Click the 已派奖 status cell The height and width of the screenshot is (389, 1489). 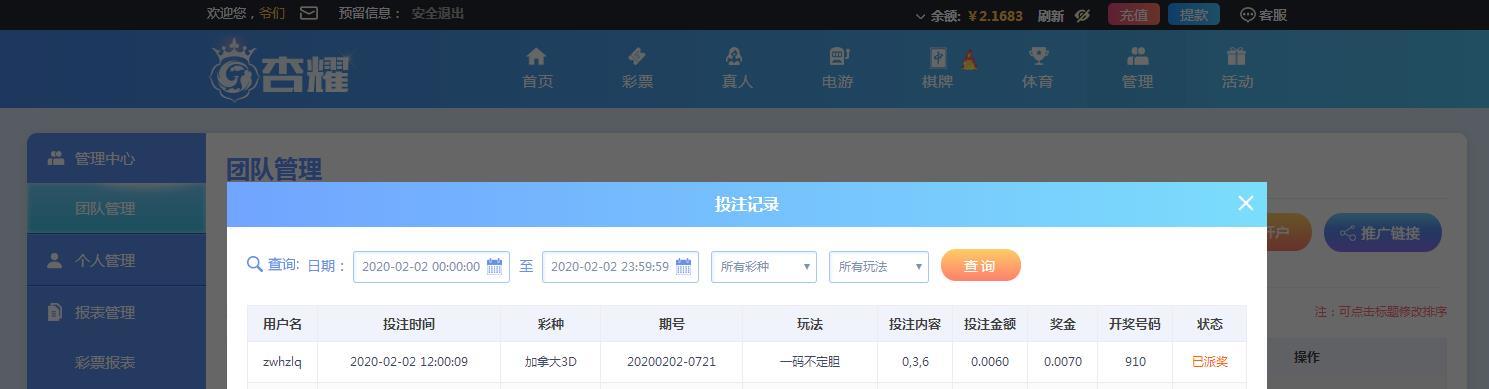[1210, 362]
